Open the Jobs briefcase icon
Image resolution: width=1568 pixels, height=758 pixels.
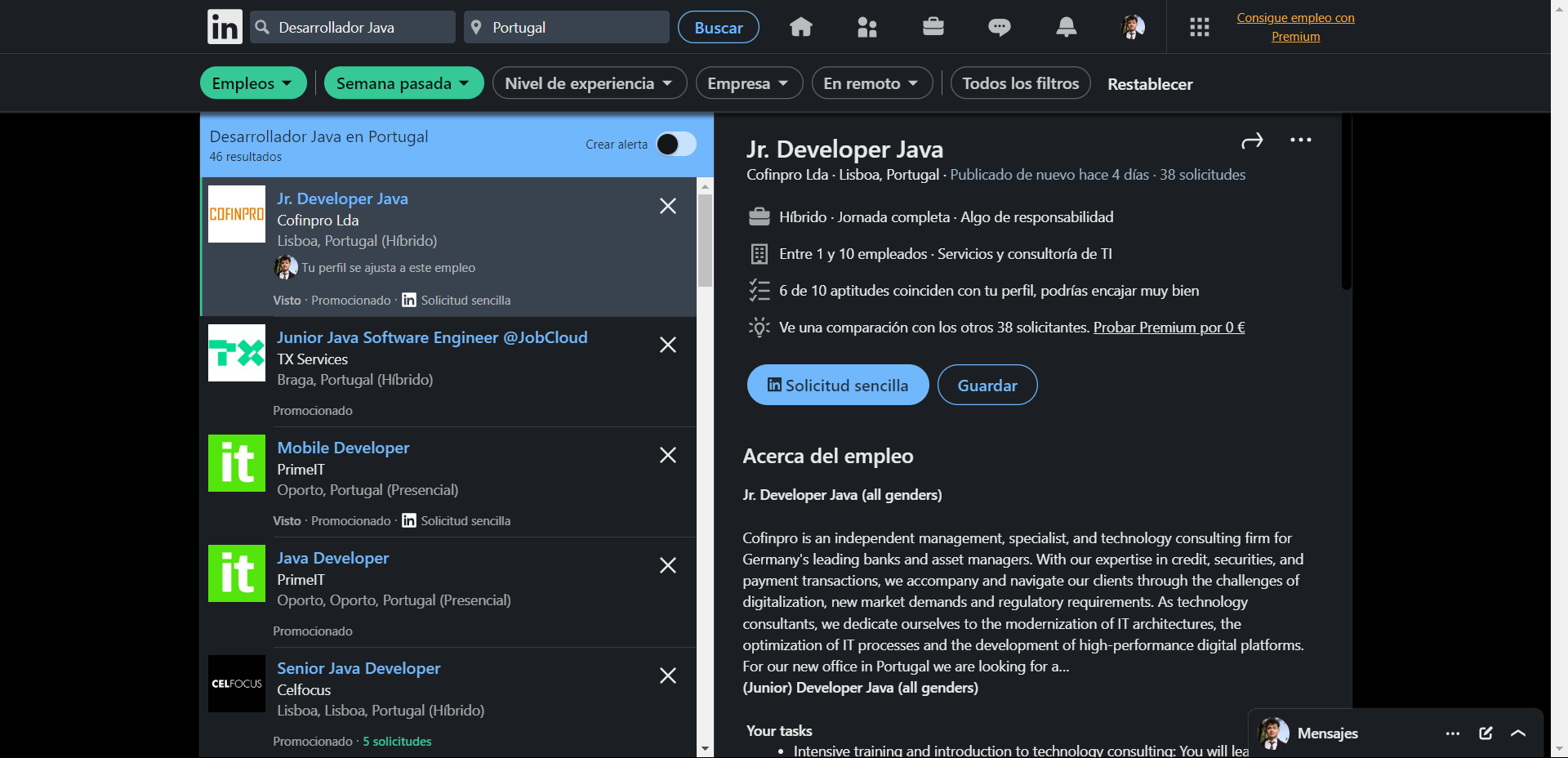click(933, 27)
